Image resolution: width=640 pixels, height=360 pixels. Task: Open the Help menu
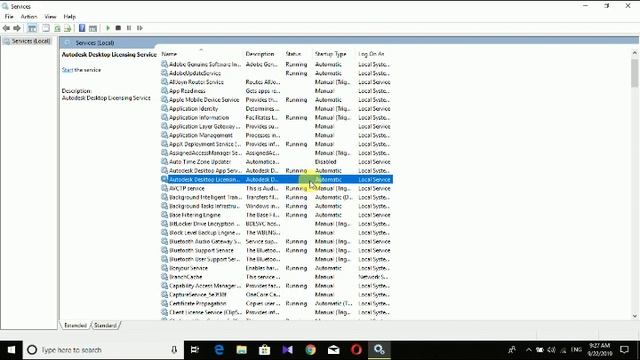pos(69,17)
